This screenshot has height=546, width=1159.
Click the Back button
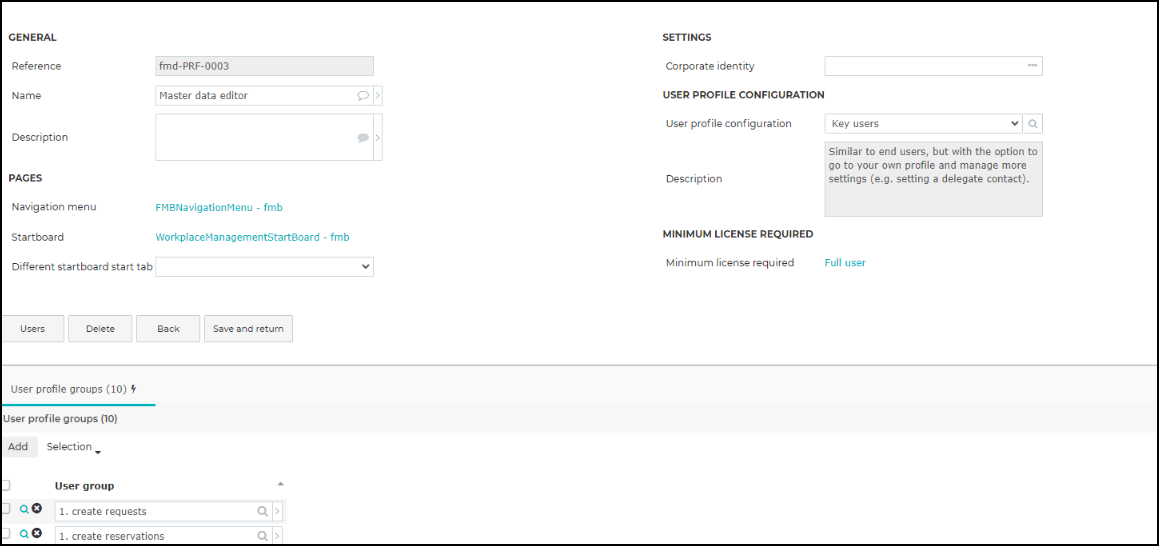click(x=168, y=329)
